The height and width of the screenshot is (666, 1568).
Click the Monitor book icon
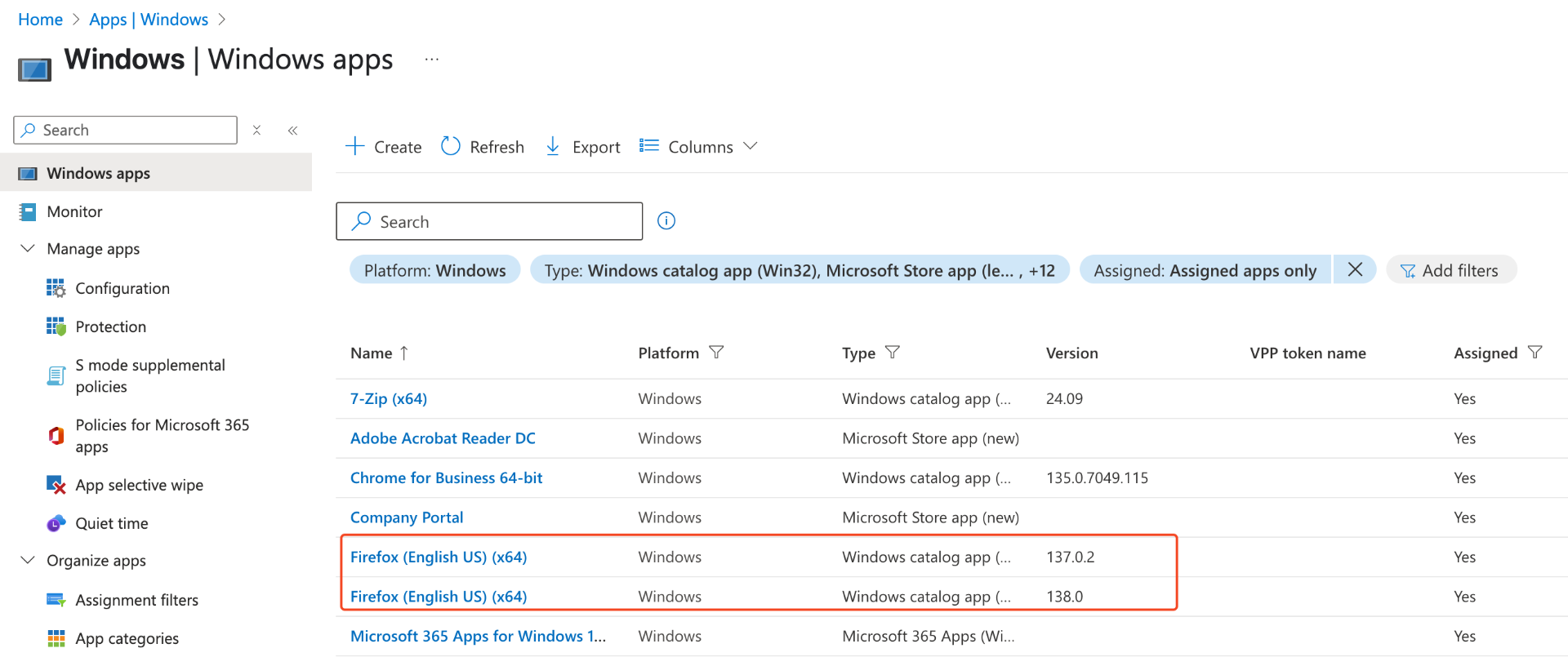pyautogui.click(x=28, y=212)
